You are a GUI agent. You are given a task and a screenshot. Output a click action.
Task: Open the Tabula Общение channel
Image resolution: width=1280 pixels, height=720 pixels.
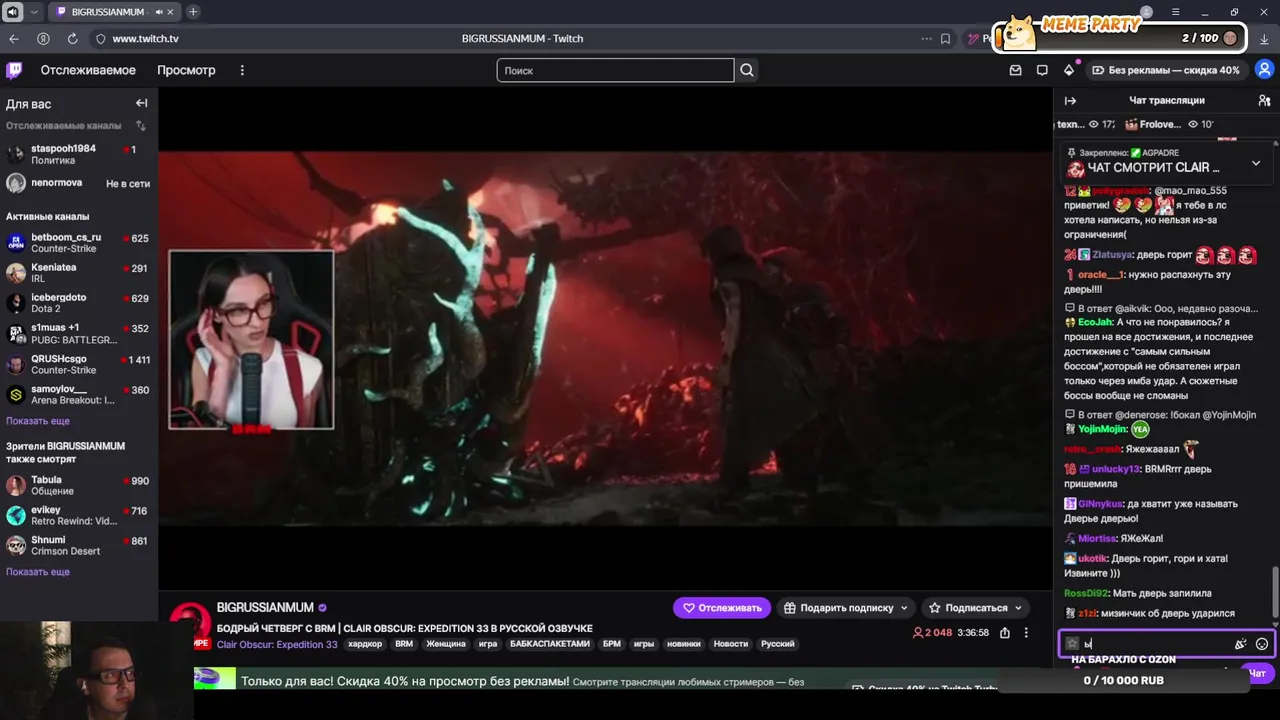[x=78, y=485]
